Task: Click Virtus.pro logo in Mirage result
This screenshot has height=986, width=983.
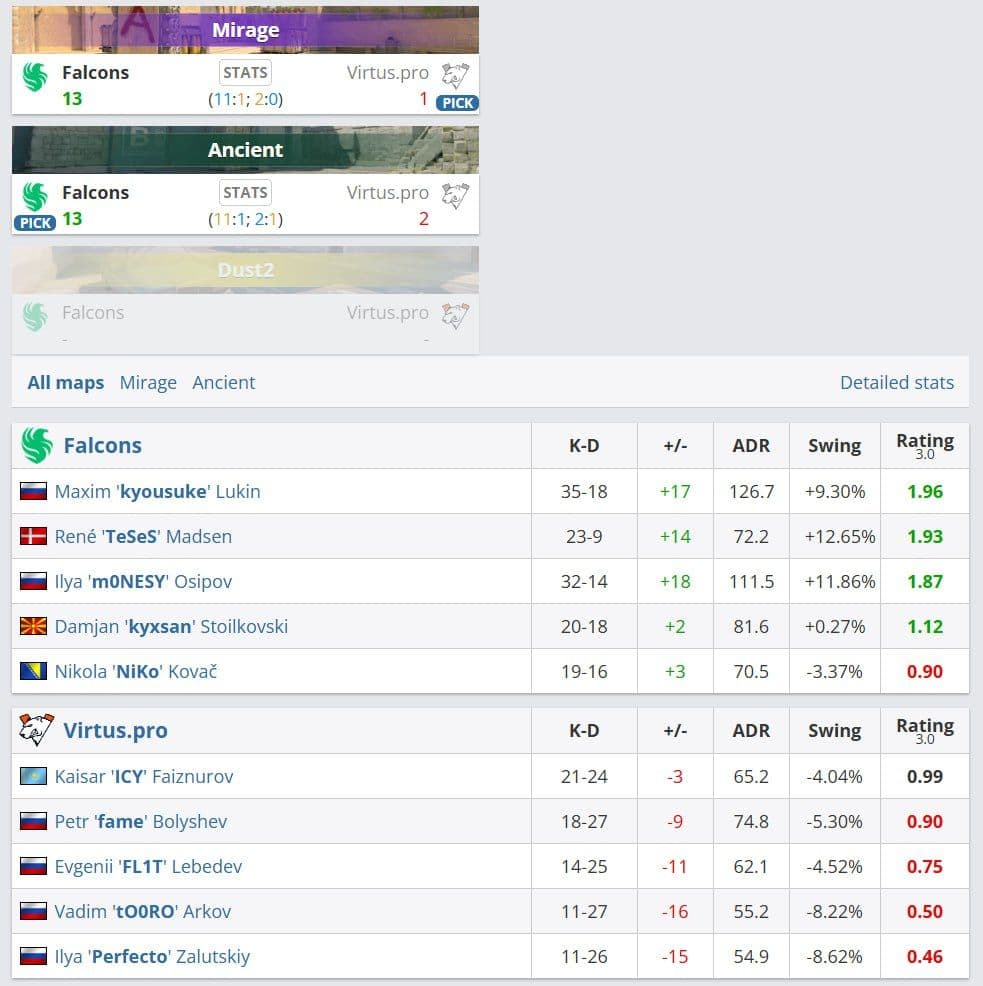Action: coord(455,76)
